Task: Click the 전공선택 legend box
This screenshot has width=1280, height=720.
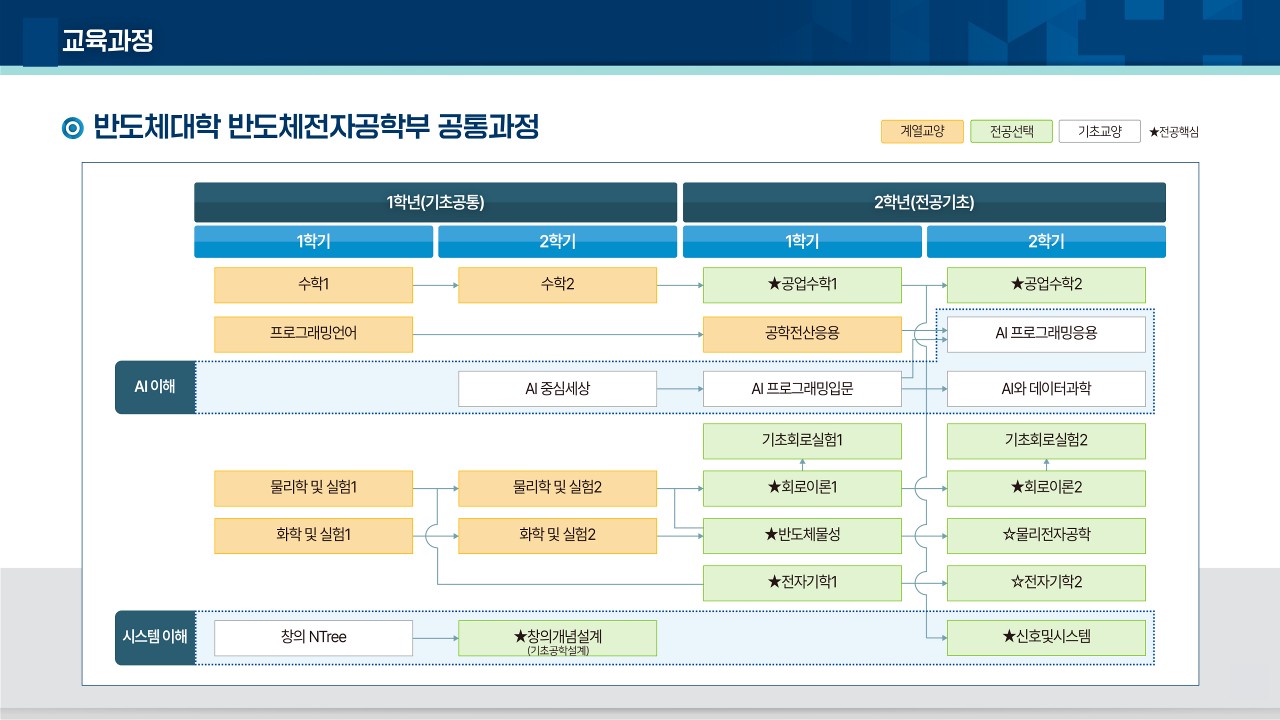Action: tap(1011, 131)
